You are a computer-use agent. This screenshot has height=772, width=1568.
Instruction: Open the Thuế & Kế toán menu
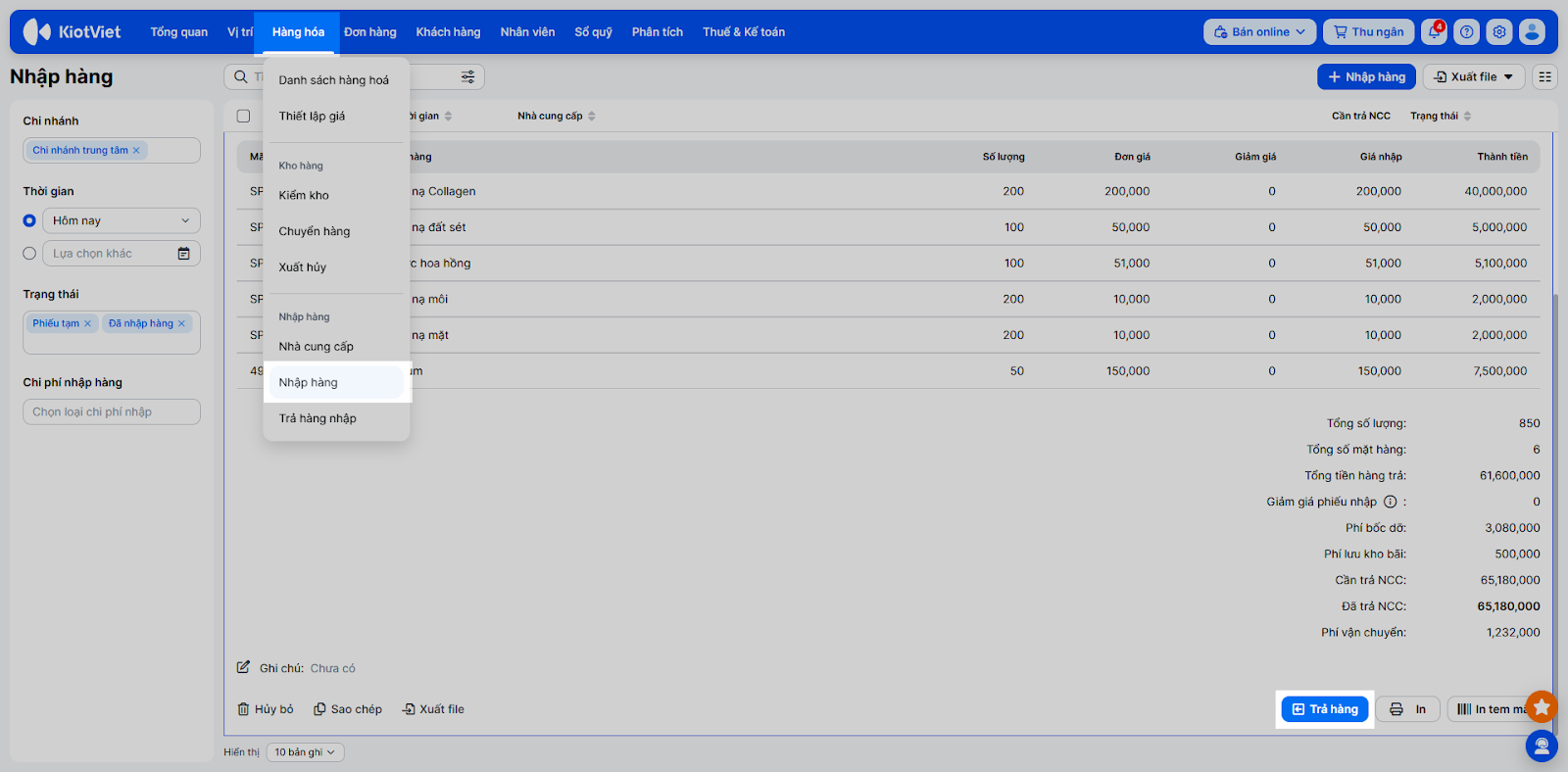click(743, 31)
